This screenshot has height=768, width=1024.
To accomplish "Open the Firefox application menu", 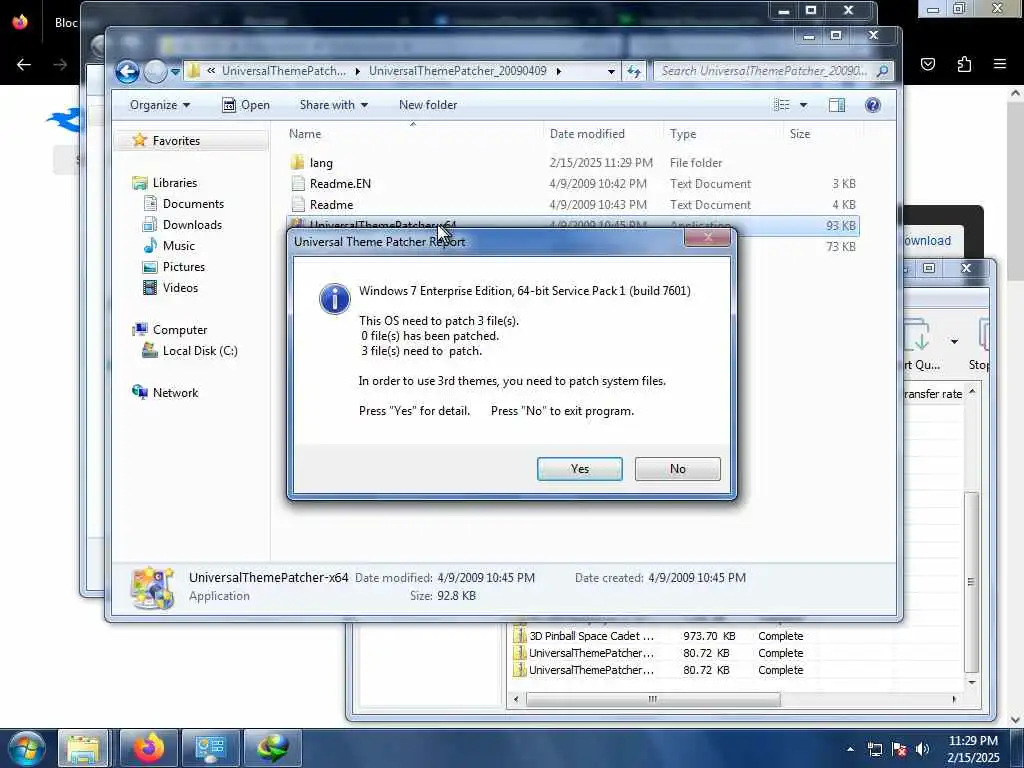I will 1000,64.
